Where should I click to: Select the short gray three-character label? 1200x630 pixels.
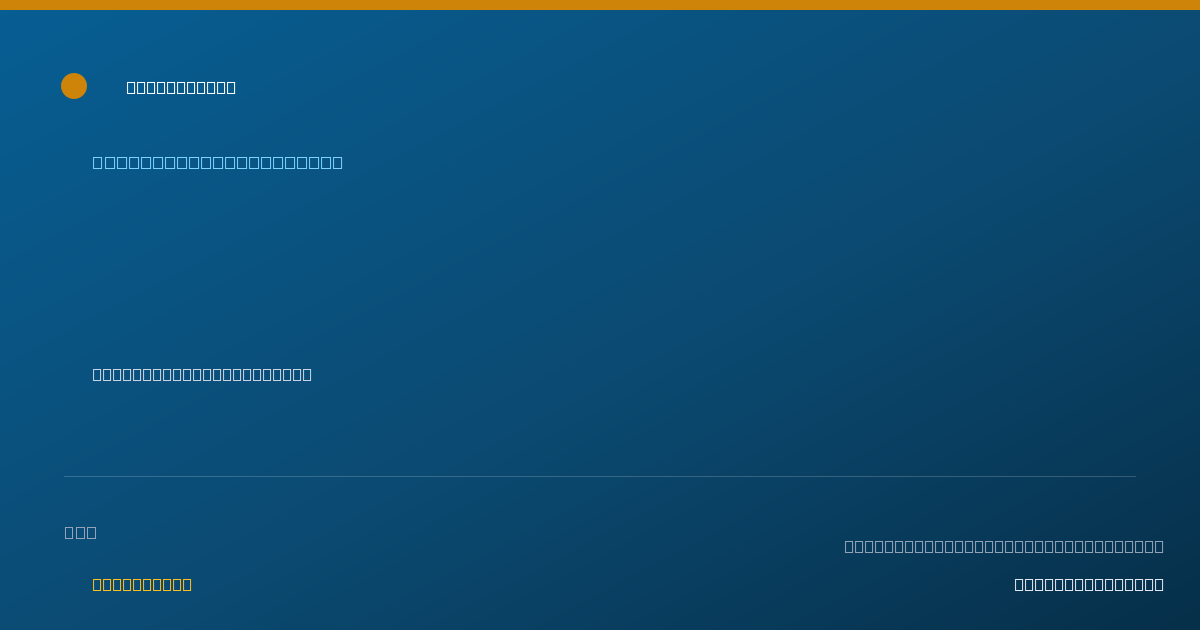(x=81, y=532)
